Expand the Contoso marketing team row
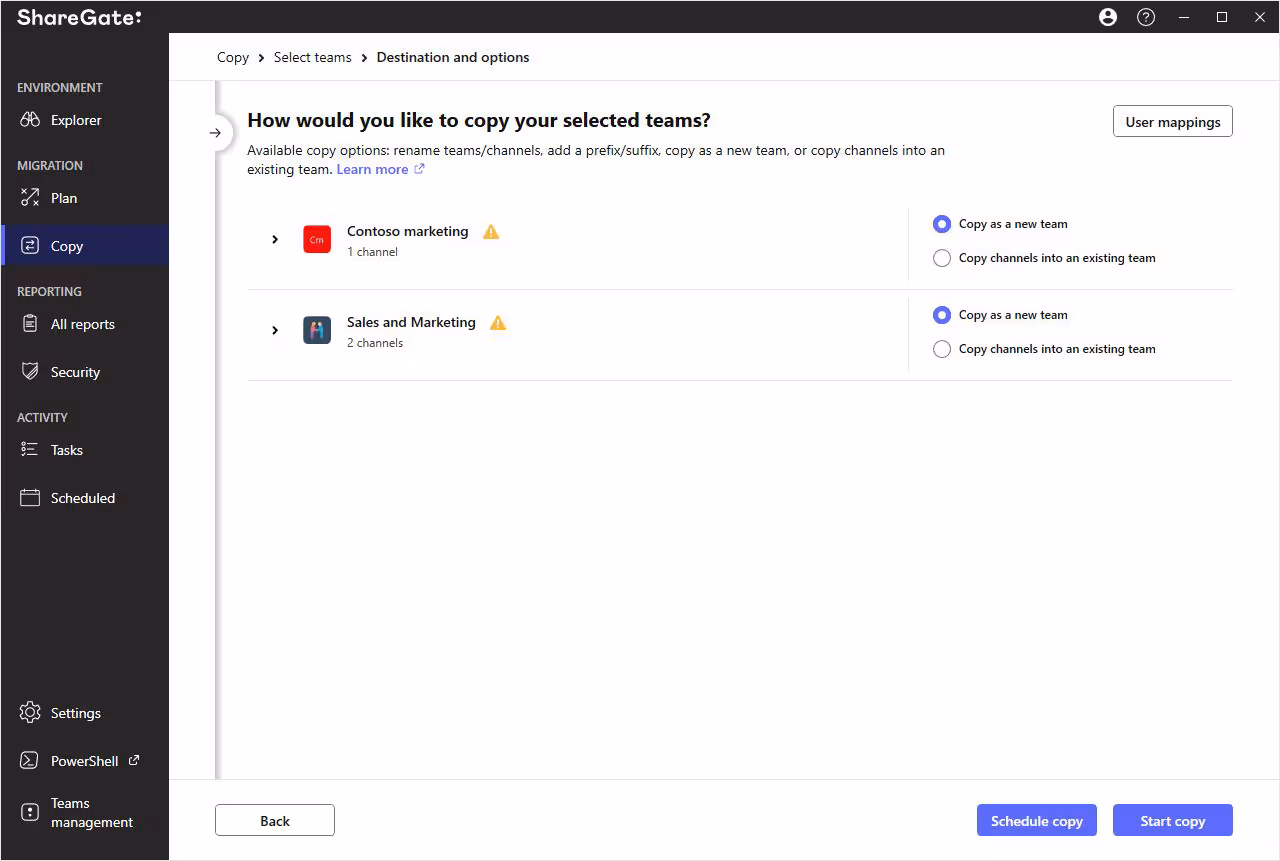The width and height of the screenshot is (1280, 861). pos(275,240)
